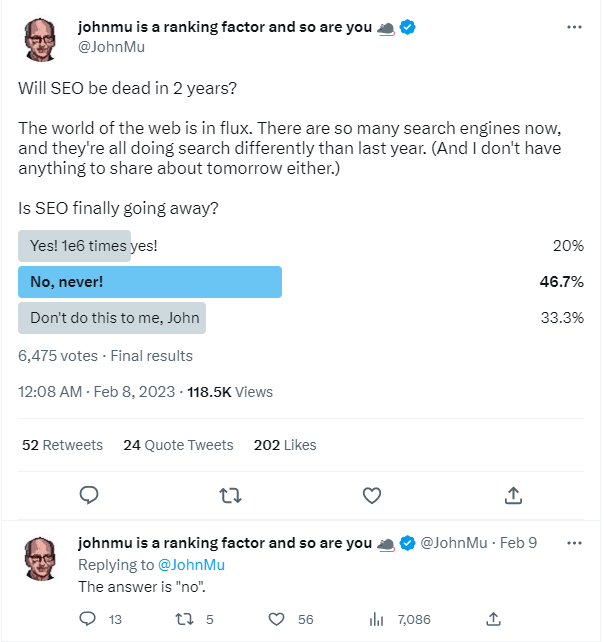This screenshot has height=642, width=604.
Task: Reply to the main poll tweet
Action: click(89, 495)
